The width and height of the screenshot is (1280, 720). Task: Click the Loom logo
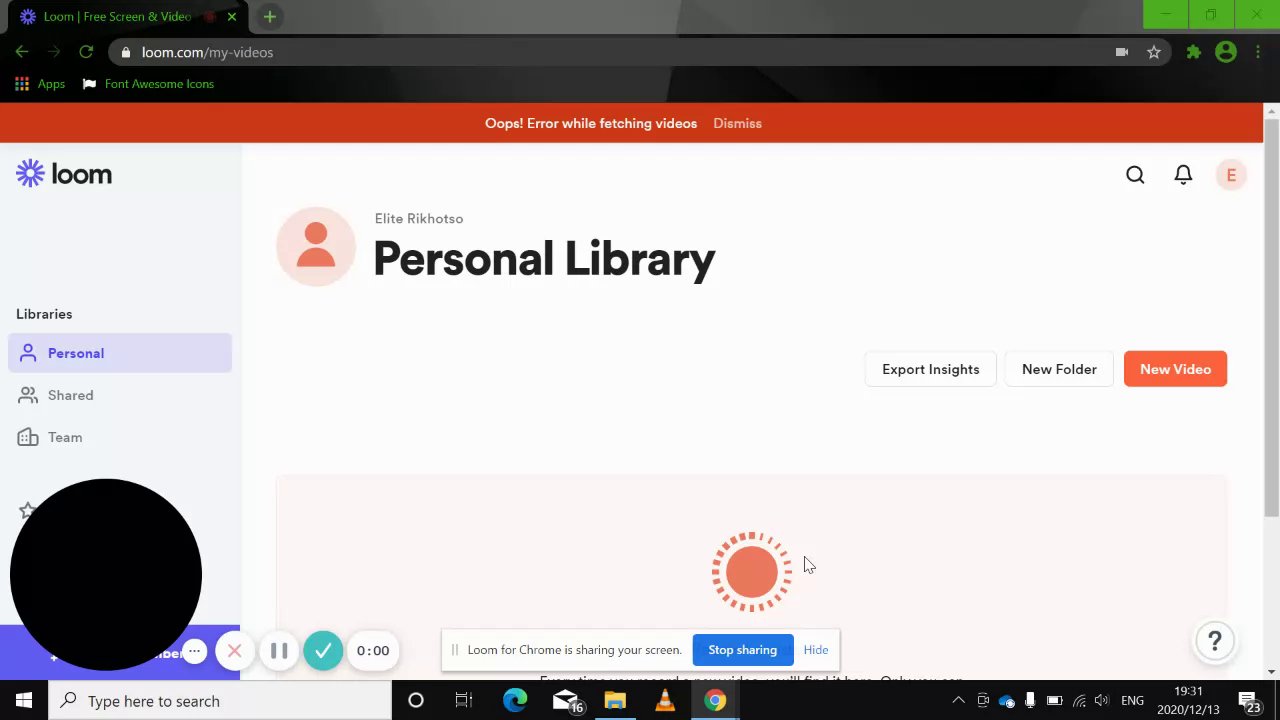coord(64,174)
